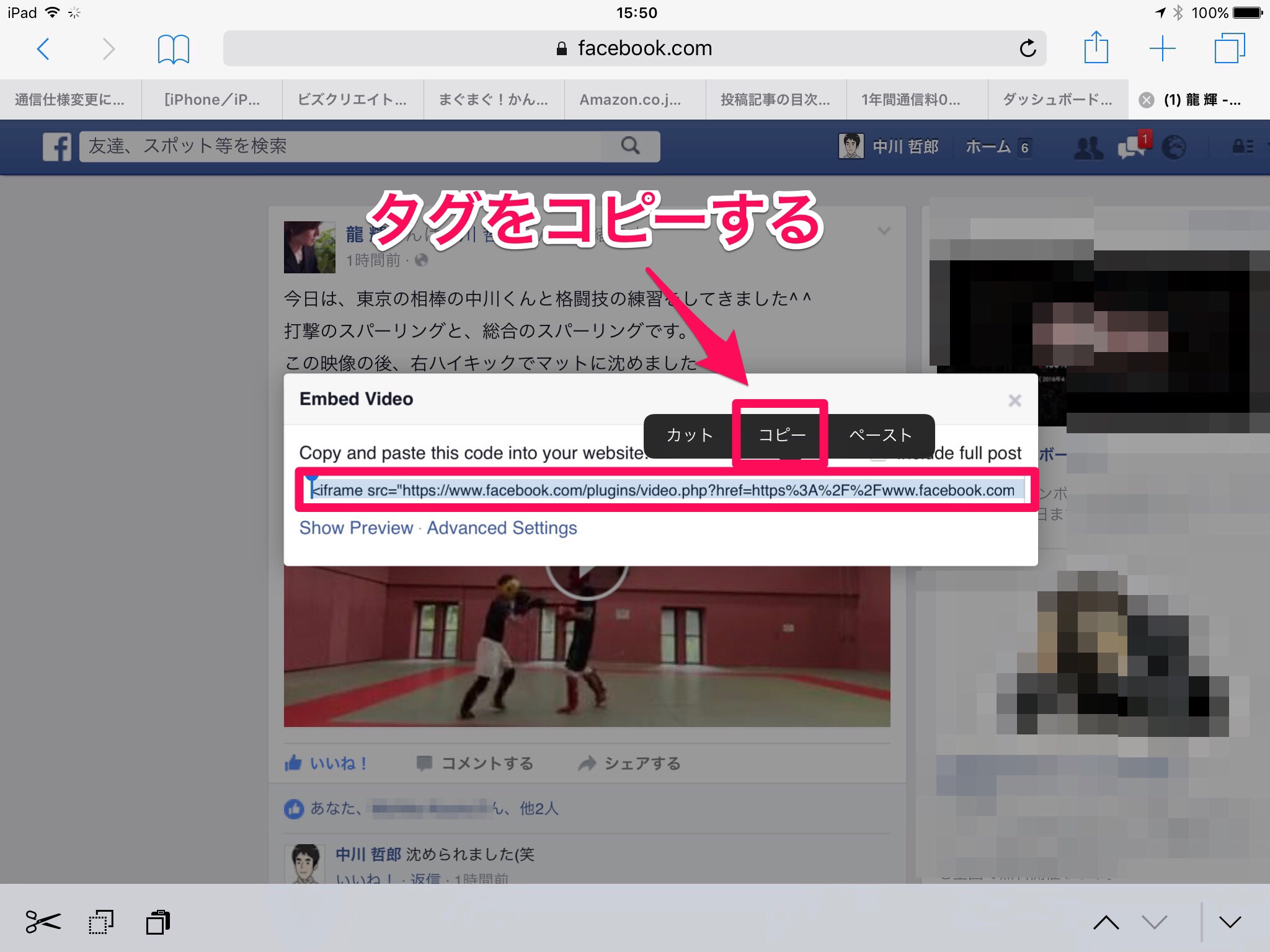The image size is (1270, 952).
Task: Show all tabs overview icon
Action: coord(1228,48)
